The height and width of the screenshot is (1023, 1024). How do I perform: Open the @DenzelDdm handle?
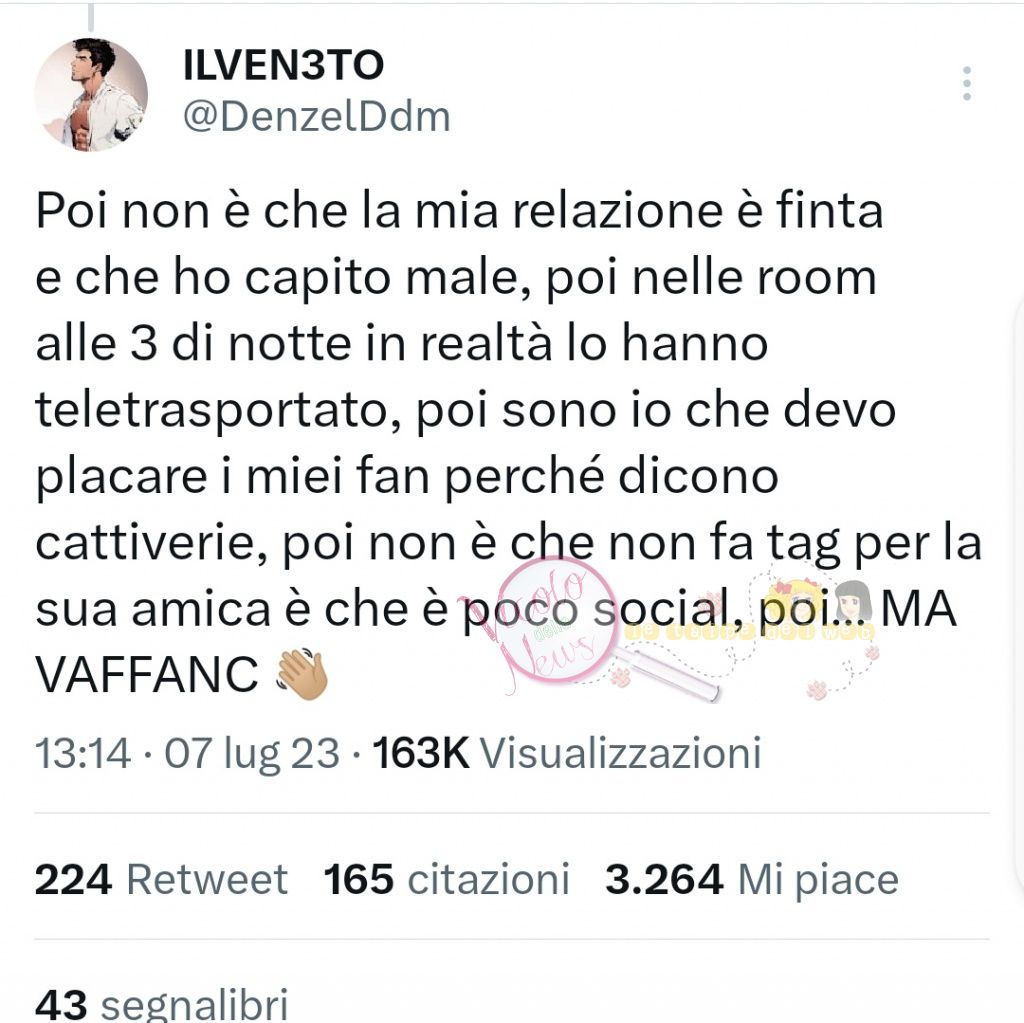point(317,118)
